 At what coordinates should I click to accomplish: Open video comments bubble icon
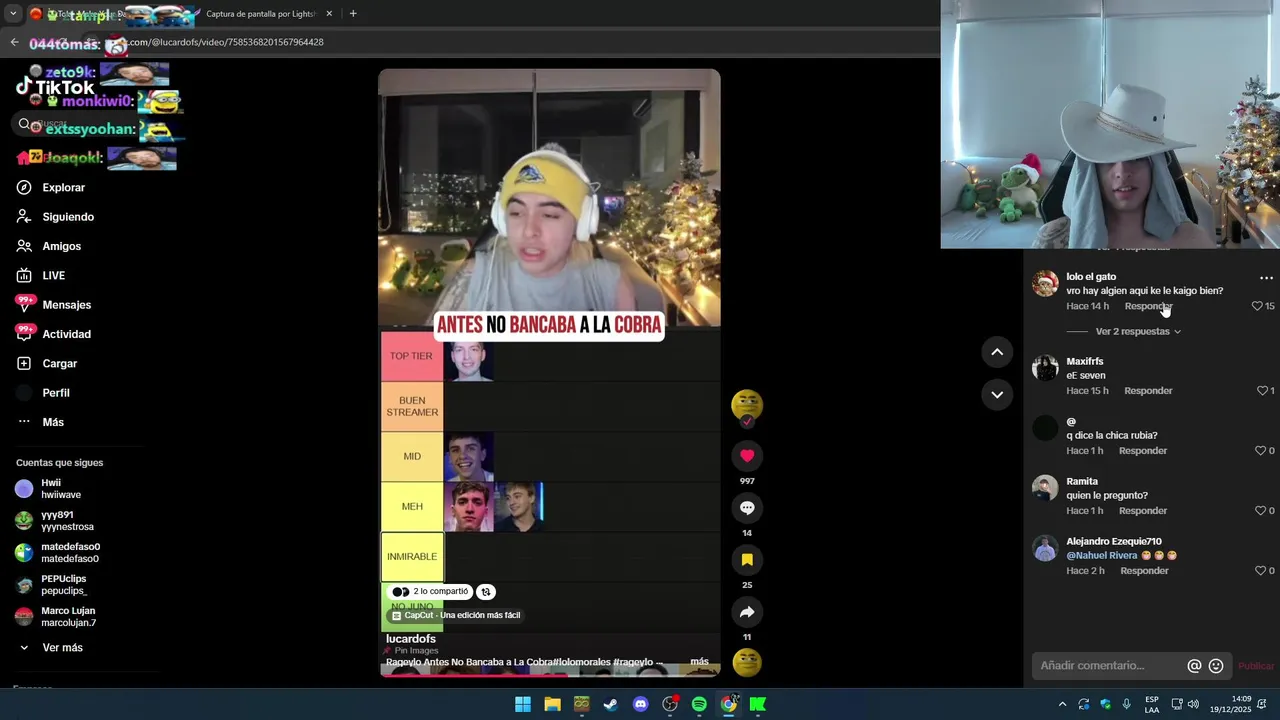(747, 508)
